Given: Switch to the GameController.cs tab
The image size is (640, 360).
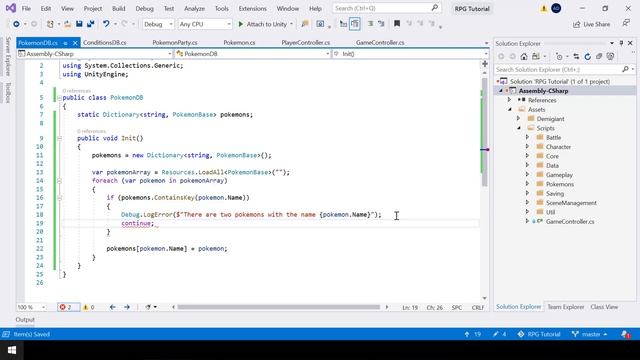Looking at the screenshot, I should coord(380,42).
